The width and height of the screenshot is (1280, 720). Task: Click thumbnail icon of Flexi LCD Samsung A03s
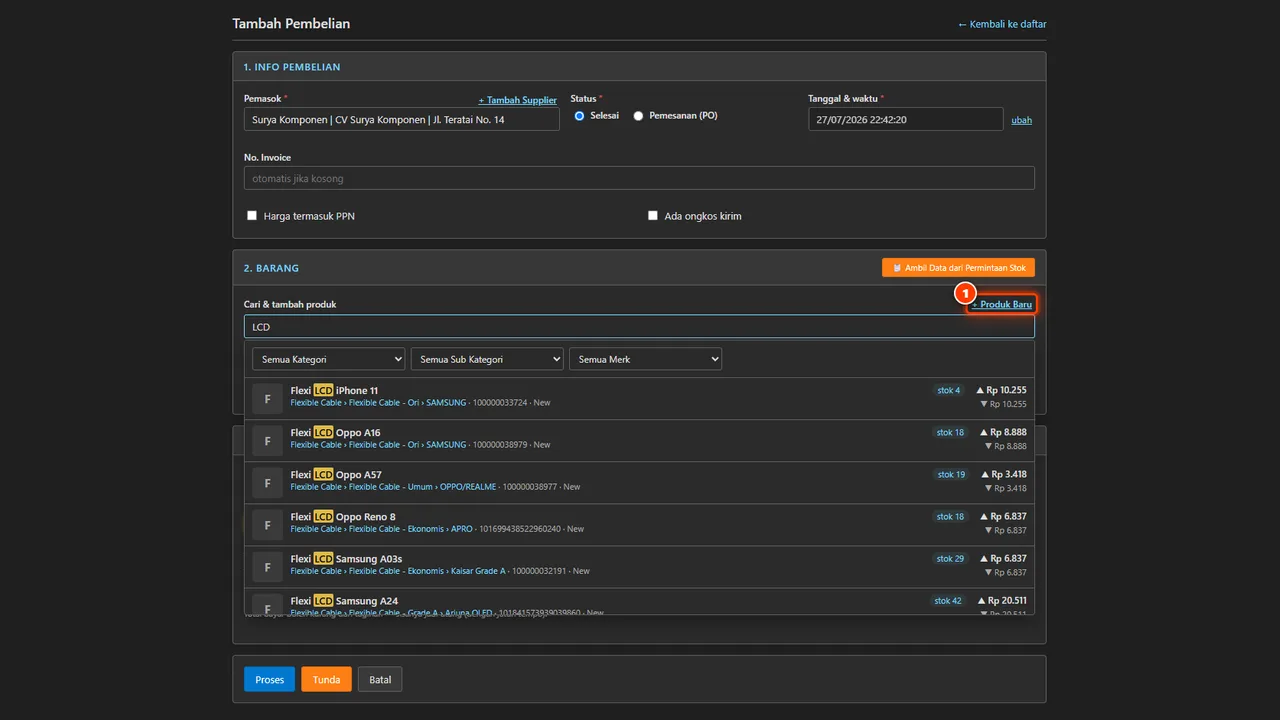click(267, 566)
